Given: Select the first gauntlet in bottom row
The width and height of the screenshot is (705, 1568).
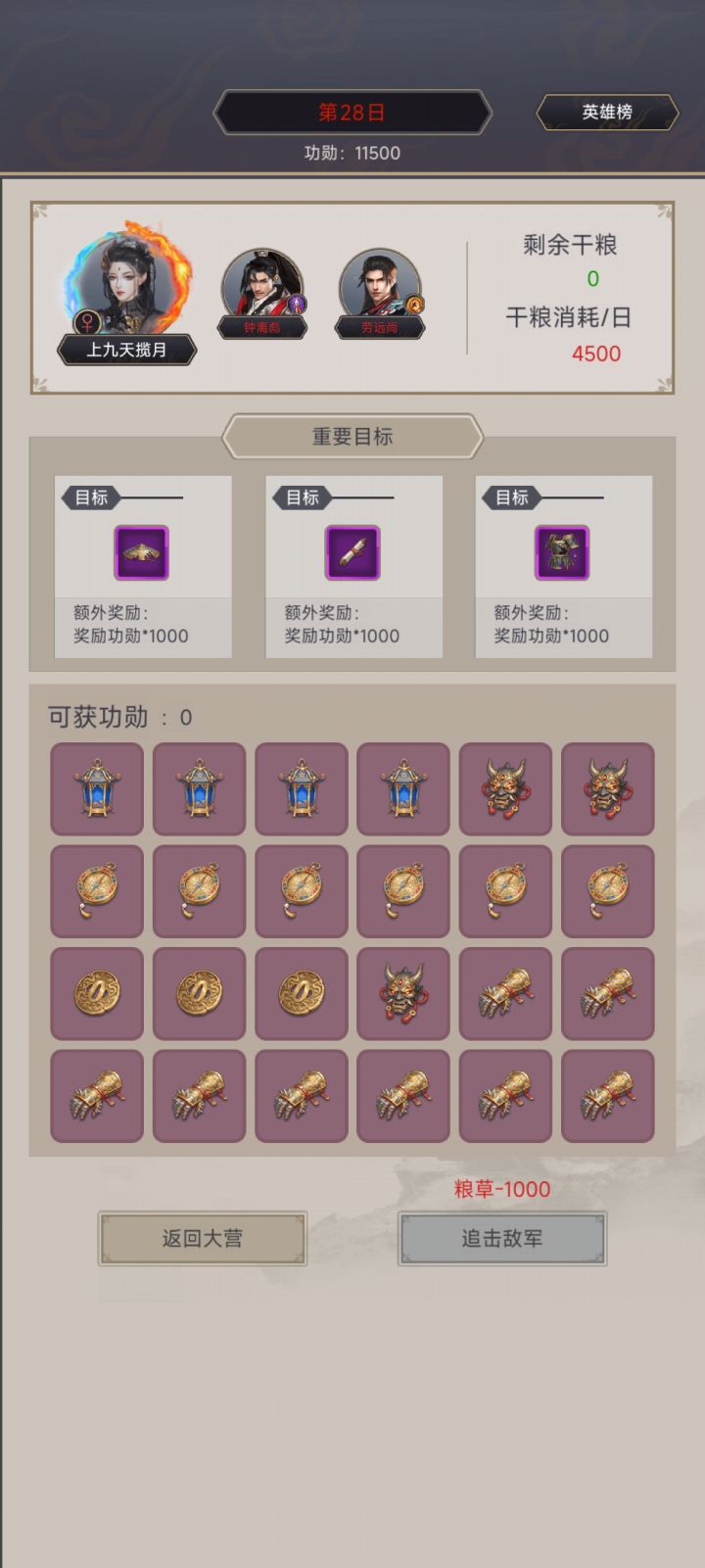Looking at the screenshot, I should point(97,1096).
